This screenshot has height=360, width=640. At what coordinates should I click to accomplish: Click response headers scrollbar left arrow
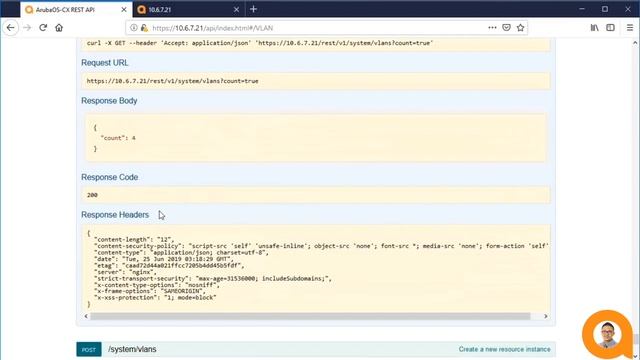pyautogui.click(x=86, y=316)
